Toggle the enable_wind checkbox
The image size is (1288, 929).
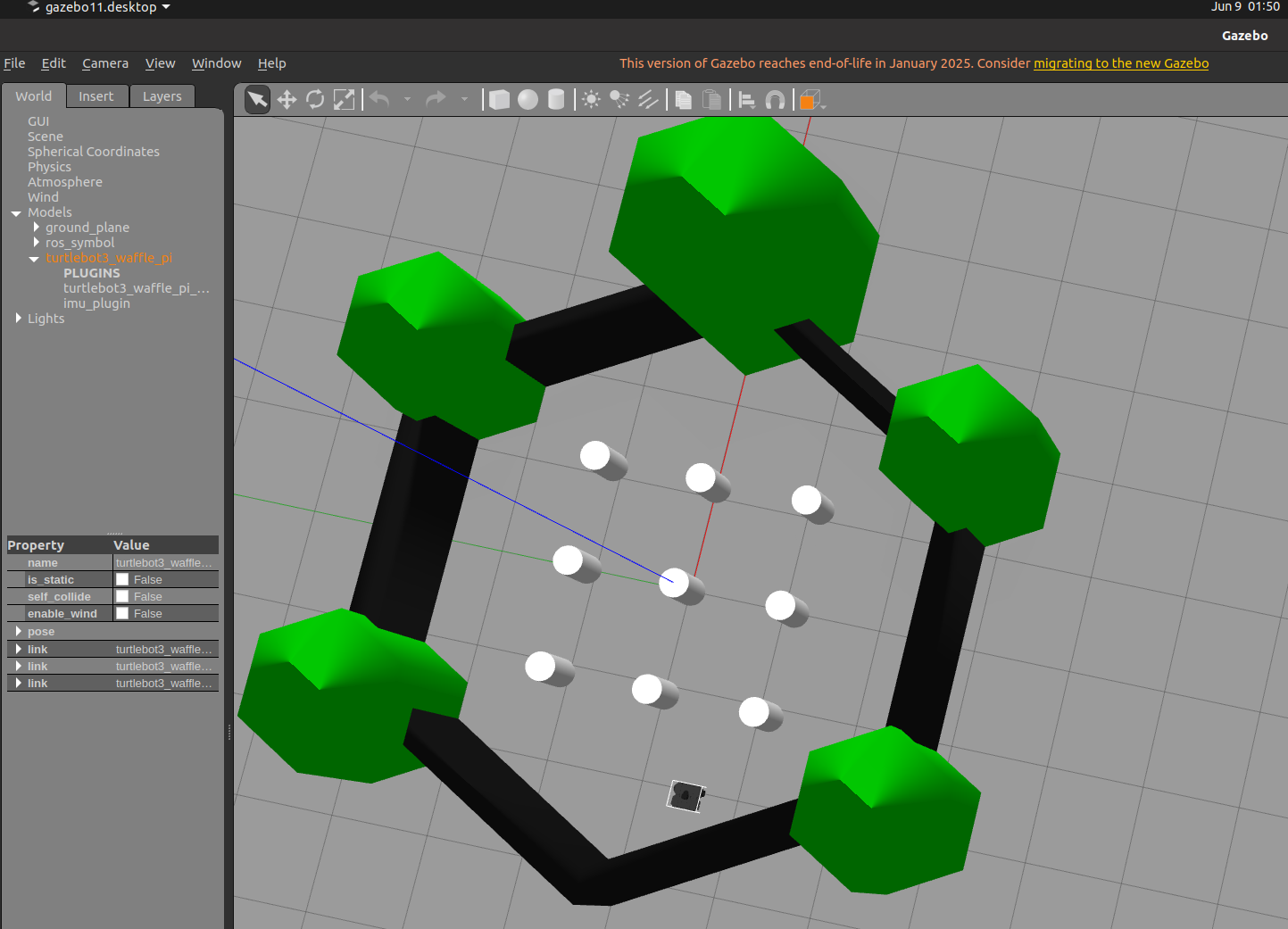coord(122,613)
